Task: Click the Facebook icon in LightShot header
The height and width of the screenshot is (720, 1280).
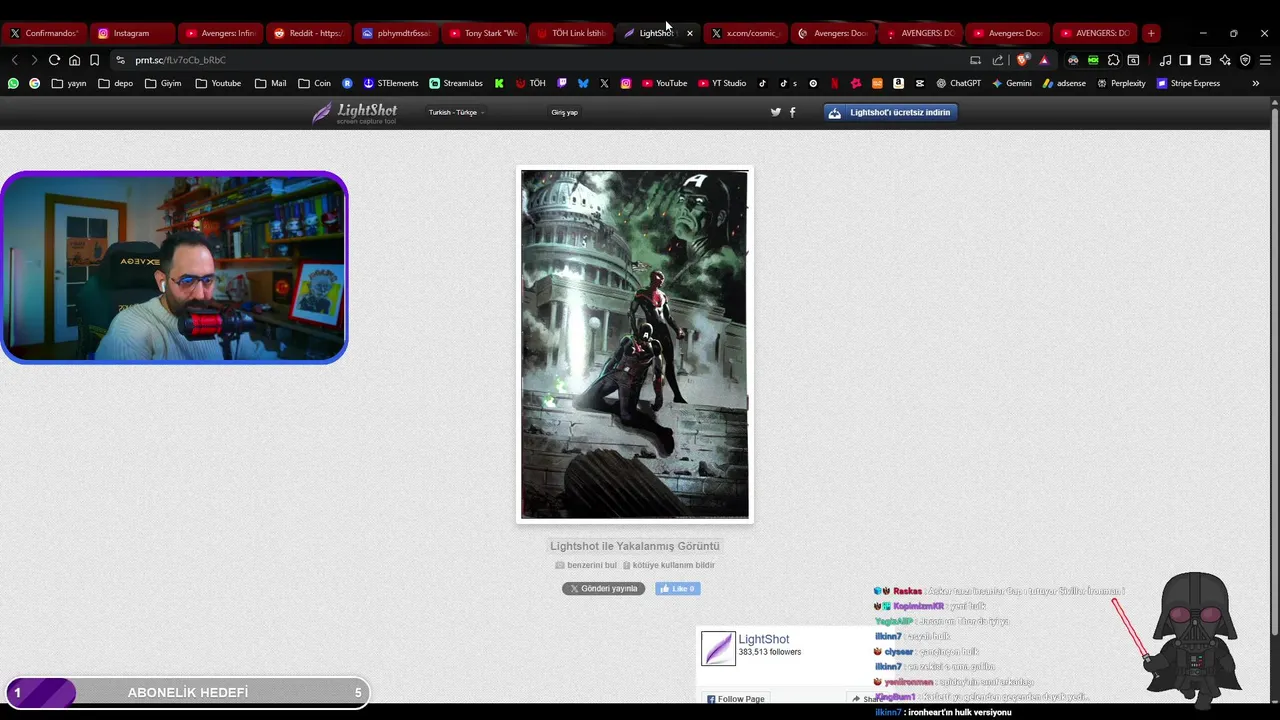Action: (793, 112)
